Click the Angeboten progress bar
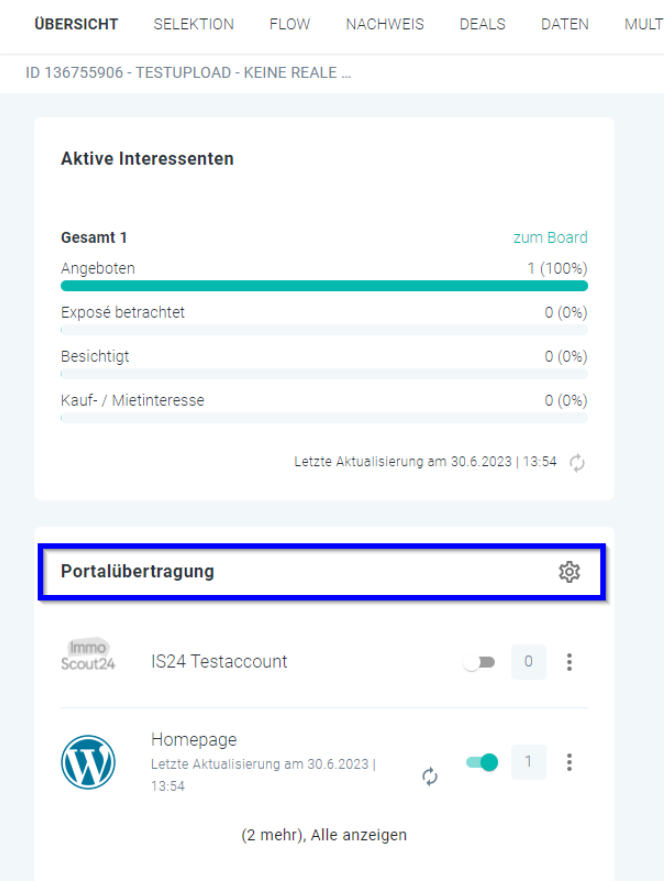 [324, 285]
